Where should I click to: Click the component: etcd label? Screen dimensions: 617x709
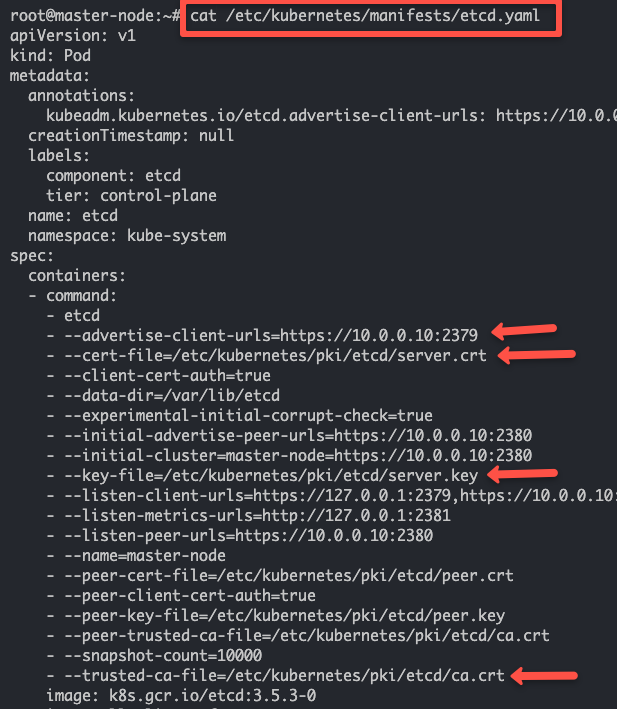click(x=99, y=176)
